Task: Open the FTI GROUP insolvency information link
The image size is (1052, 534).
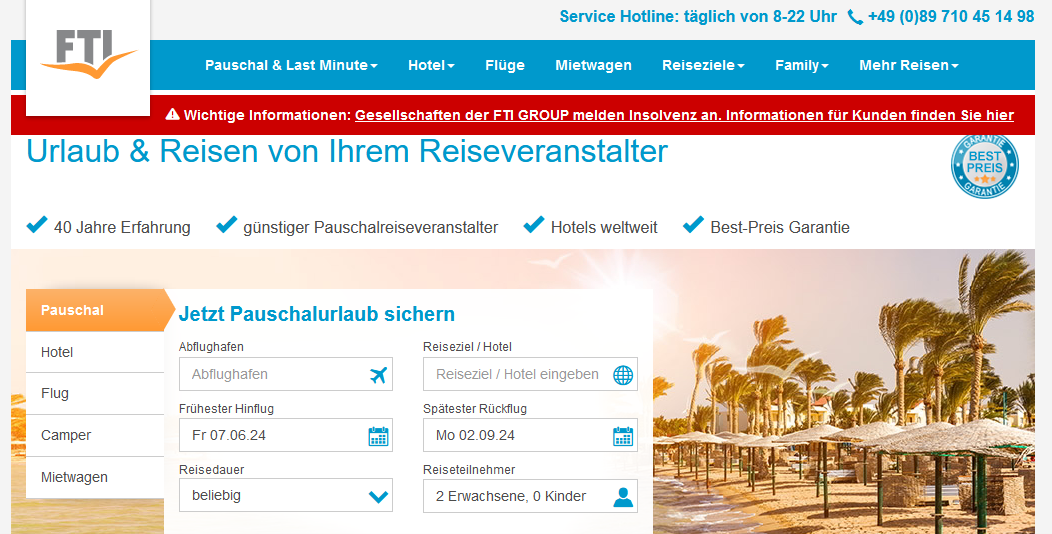Action: pos(684,115)
